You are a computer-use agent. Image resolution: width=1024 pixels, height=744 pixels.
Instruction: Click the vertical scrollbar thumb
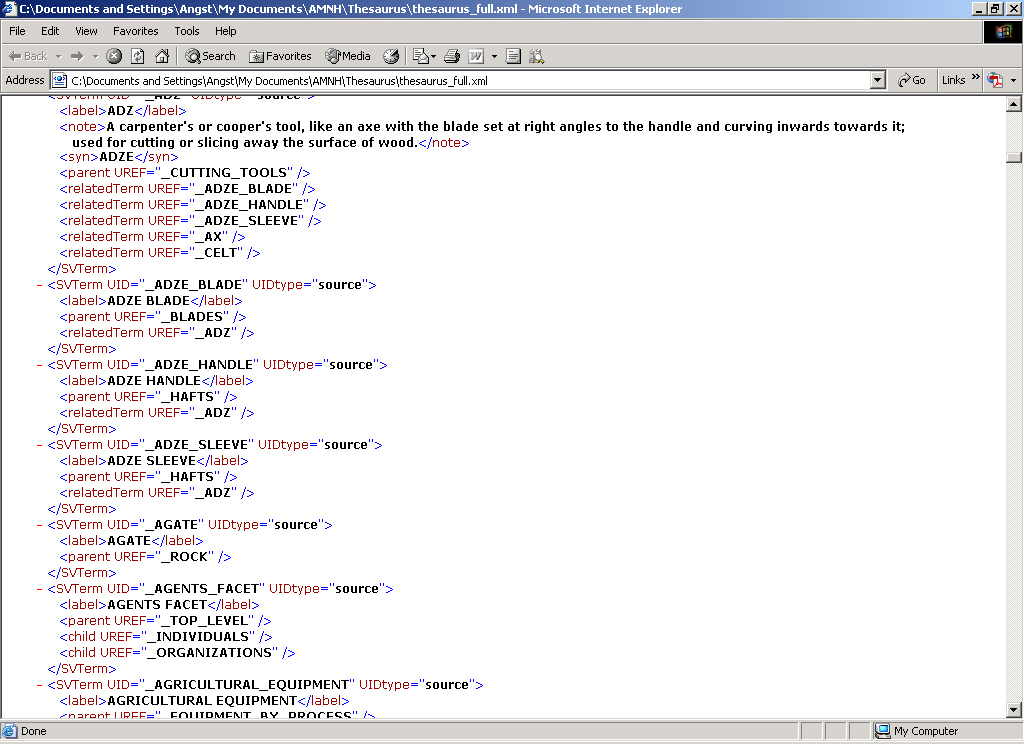pos(1014,157)
